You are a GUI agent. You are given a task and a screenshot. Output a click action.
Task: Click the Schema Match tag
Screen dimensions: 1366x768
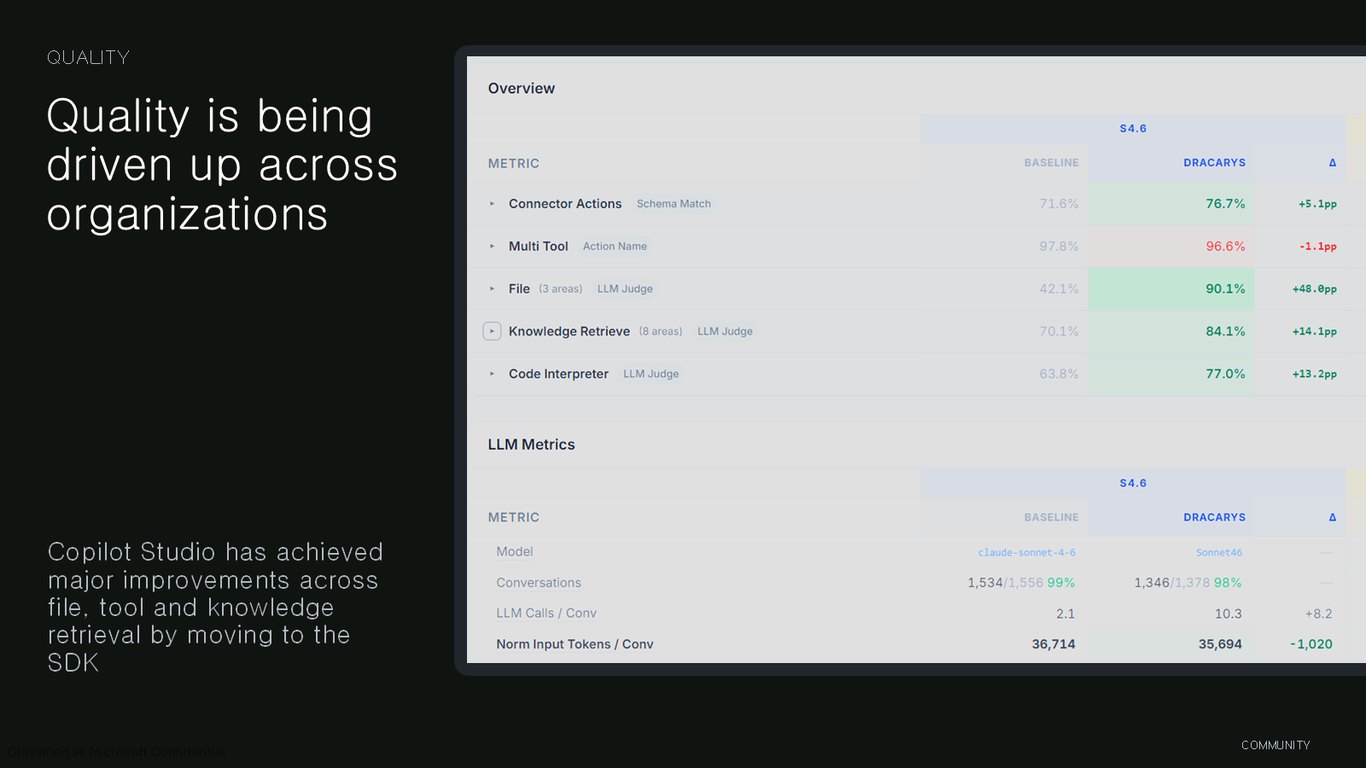(x=674, y=204)
